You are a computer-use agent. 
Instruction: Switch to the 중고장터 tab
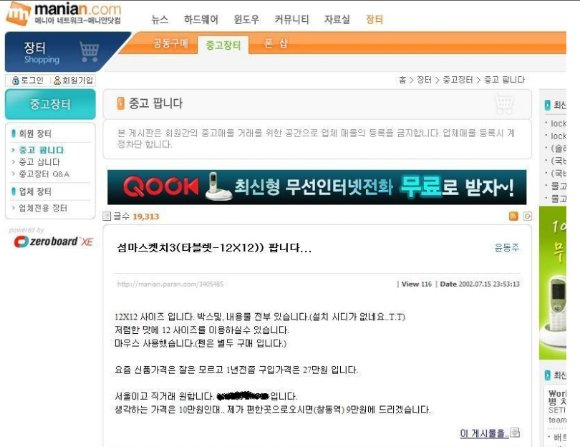[223, 45]
